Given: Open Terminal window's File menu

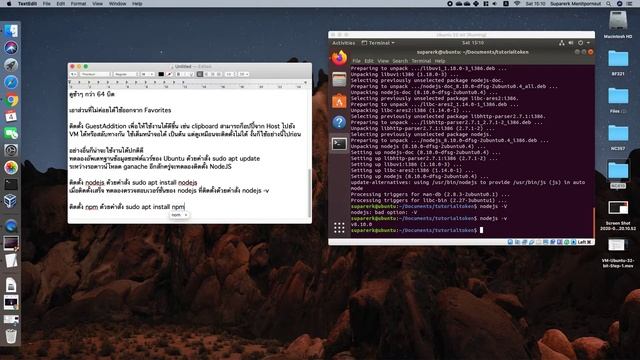Looking at the screenshot, I should pyautogui.click(x=356, y=61).
